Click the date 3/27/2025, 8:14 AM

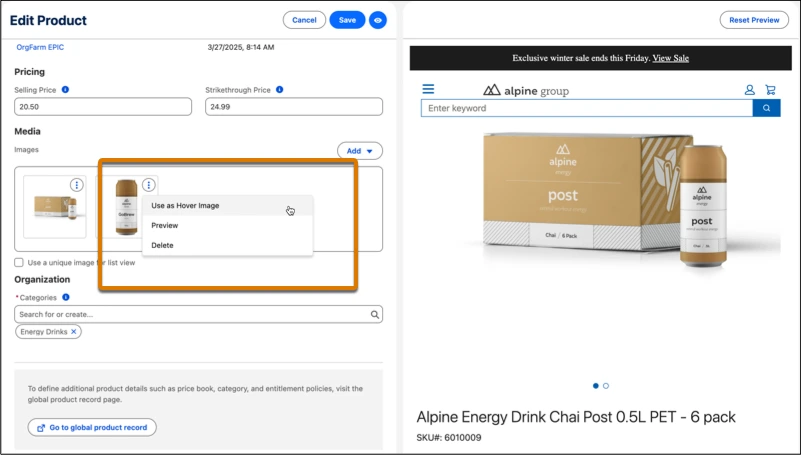click(241, 47)
